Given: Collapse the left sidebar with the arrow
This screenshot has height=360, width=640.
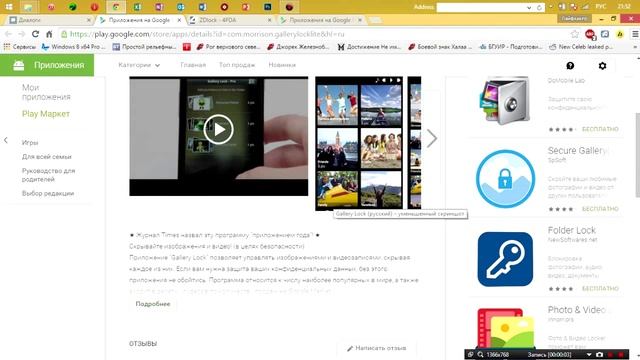Looking at the screenshot, I should [6, 140].
